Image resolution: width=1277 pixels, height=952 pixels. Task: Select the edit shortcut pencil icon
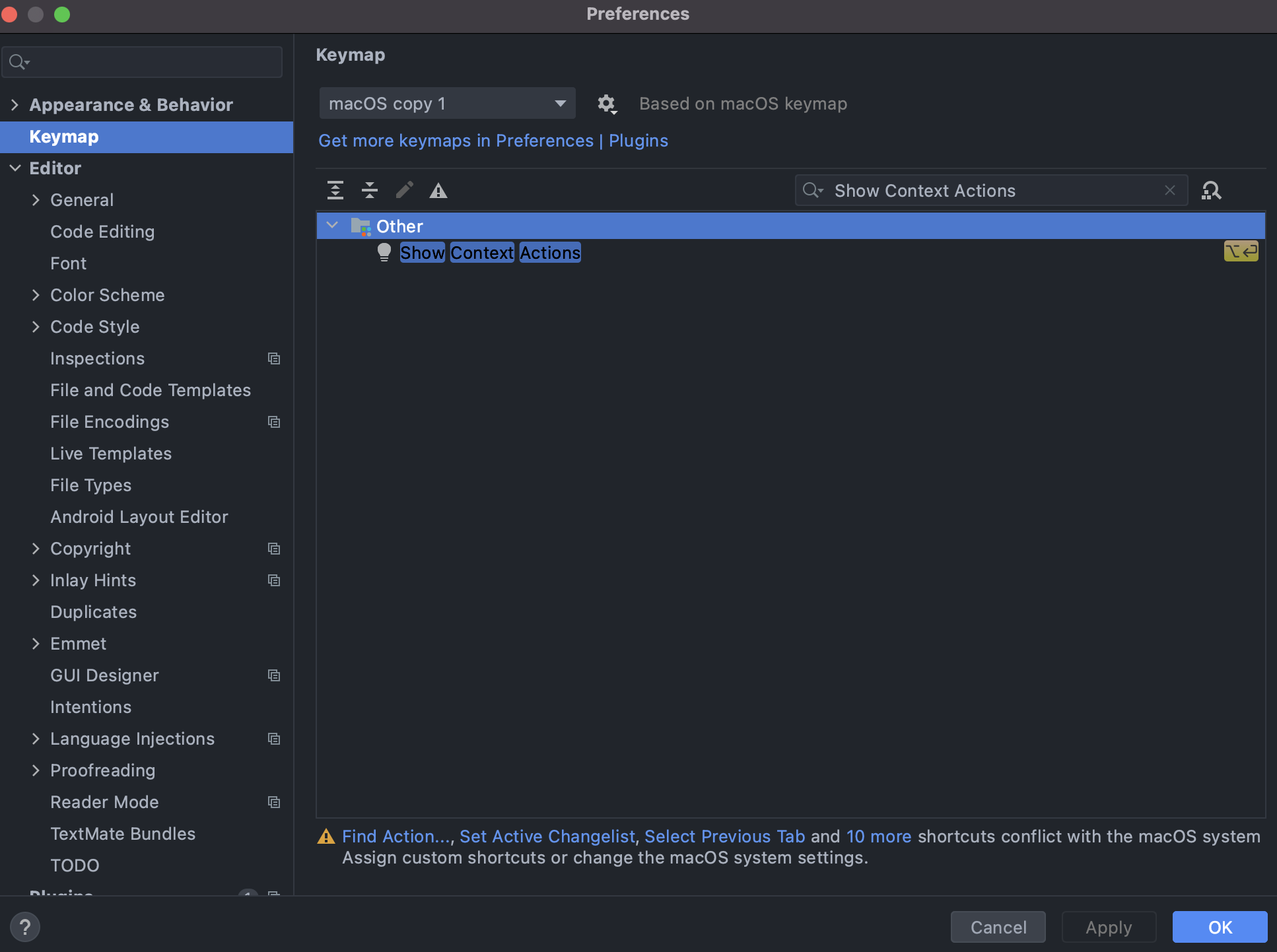point(404,190)
